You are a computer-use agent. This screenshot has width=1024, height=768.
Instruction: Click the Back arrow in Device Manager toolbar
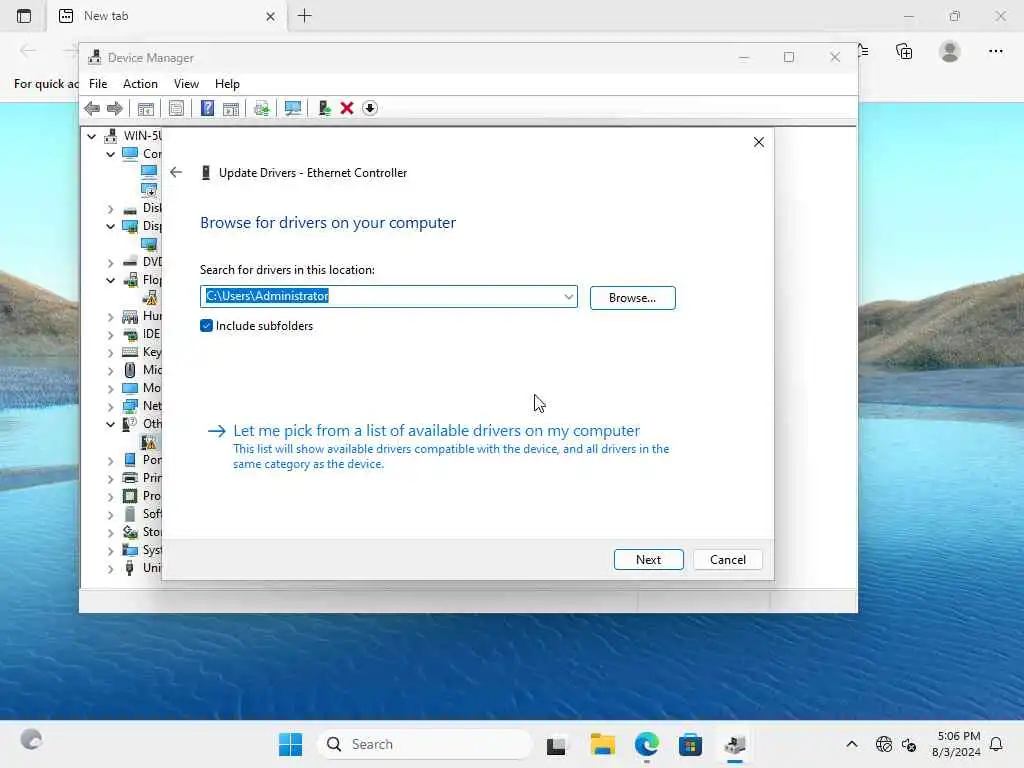pyautogui.click(x=92, y=108)
